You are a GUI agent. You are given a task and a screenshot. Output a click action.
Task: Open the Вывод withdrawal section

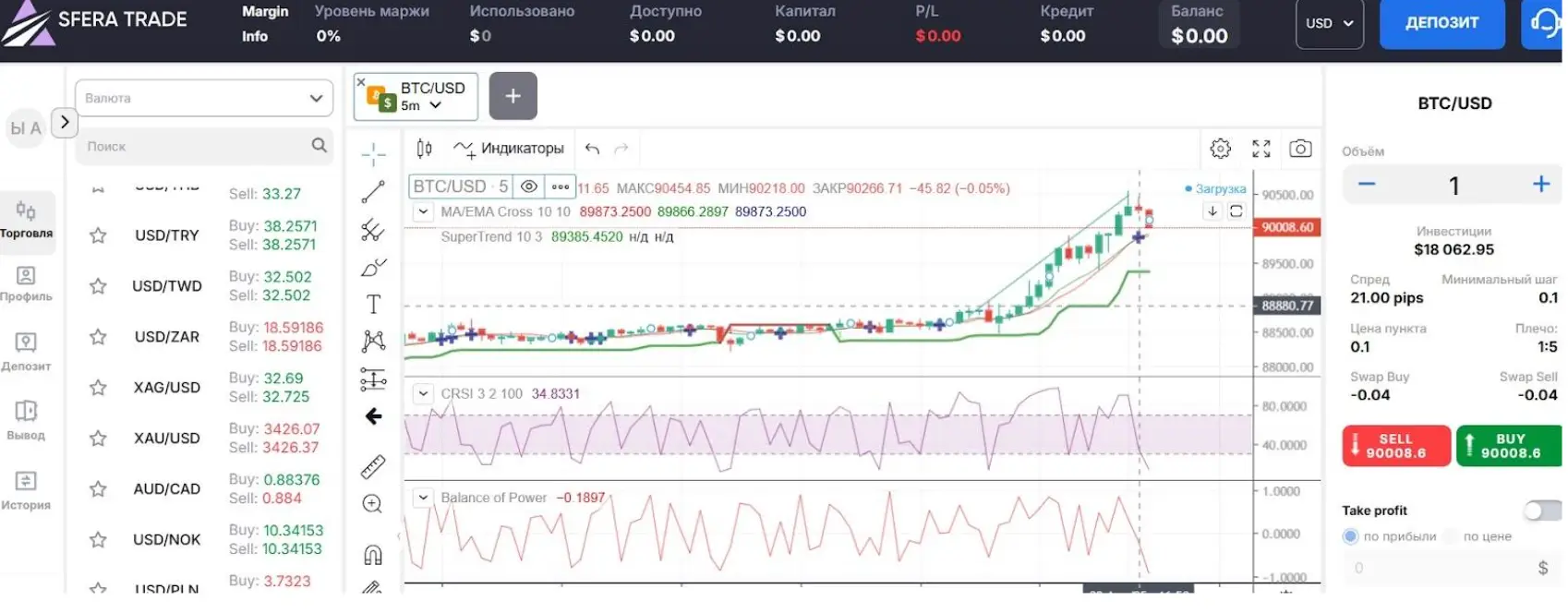click(26, 420)
